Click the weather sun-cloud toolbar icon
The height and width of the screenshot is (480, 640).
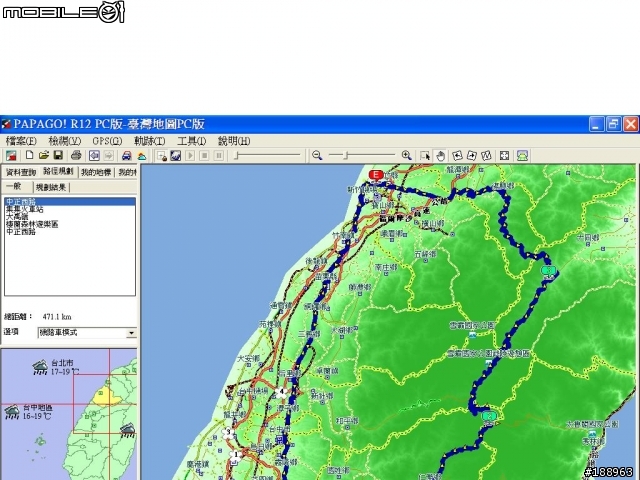tap(142, 156)
